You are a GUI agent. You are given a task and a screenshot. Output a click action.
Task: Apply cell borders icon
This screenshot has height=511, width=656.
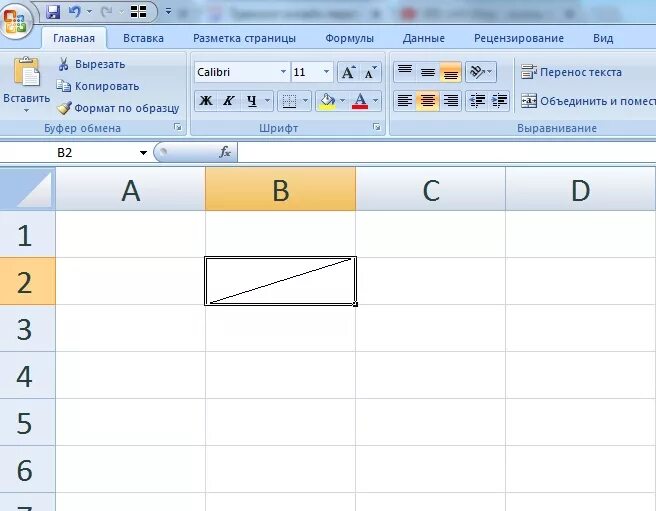point(289,101)
